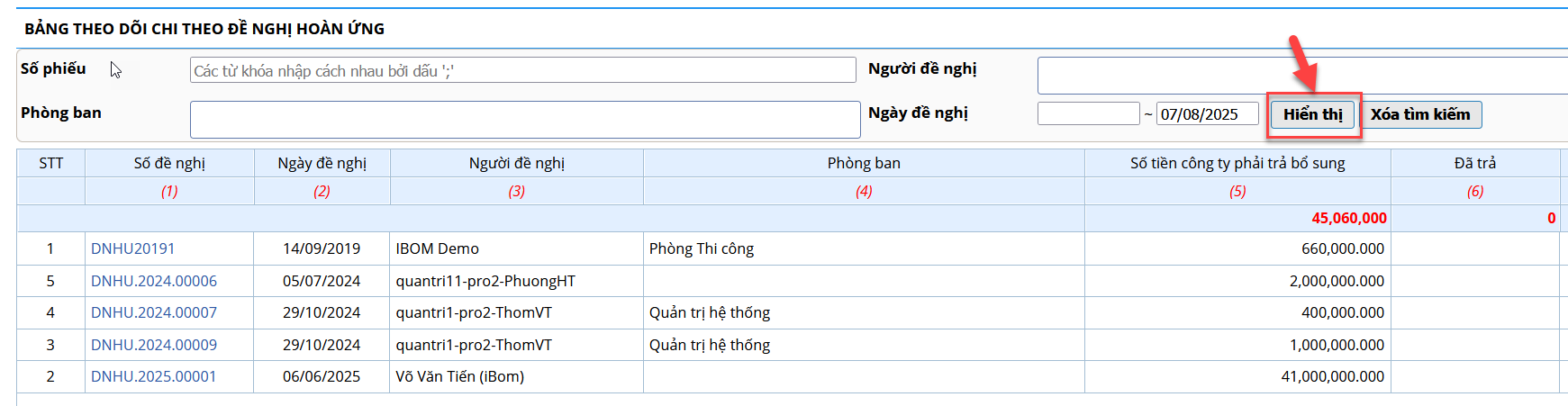Click the empty start date field

1088,113
